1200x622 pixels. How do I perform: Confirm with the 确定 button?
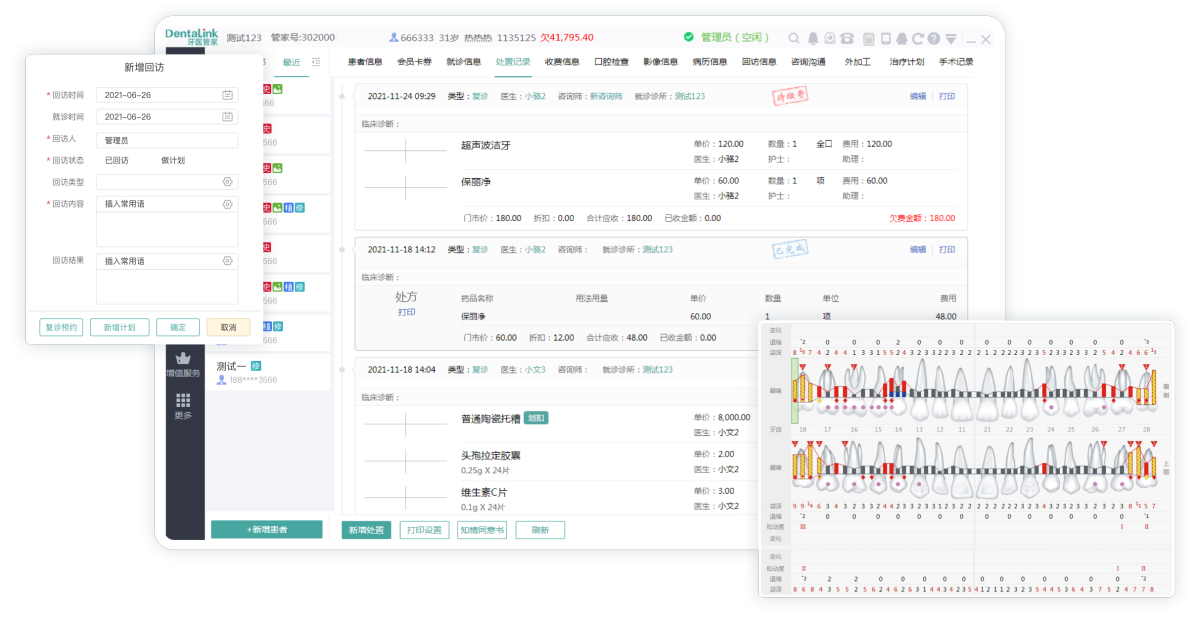pyautogui.click(x=178, y=327)
